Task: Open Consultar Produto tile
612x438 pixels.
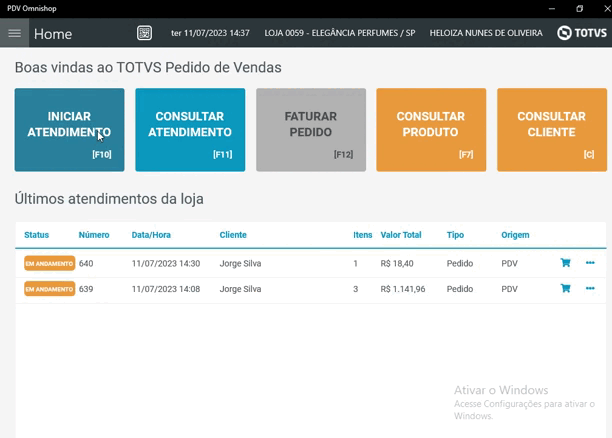Action: coord(431,130)
